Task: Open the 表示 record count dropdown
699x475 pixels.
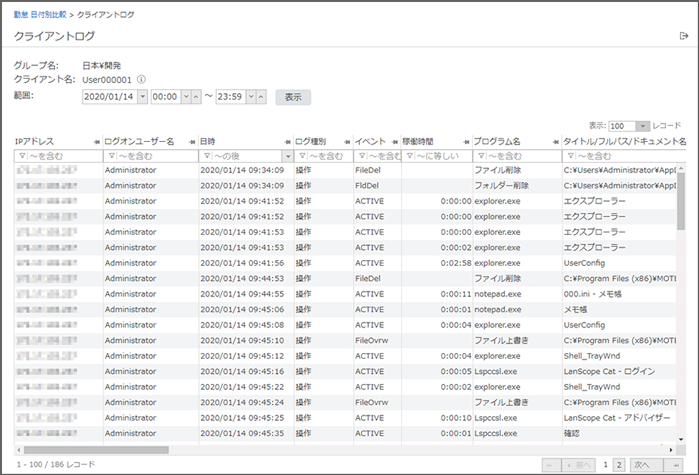Action: coord(642,126)
